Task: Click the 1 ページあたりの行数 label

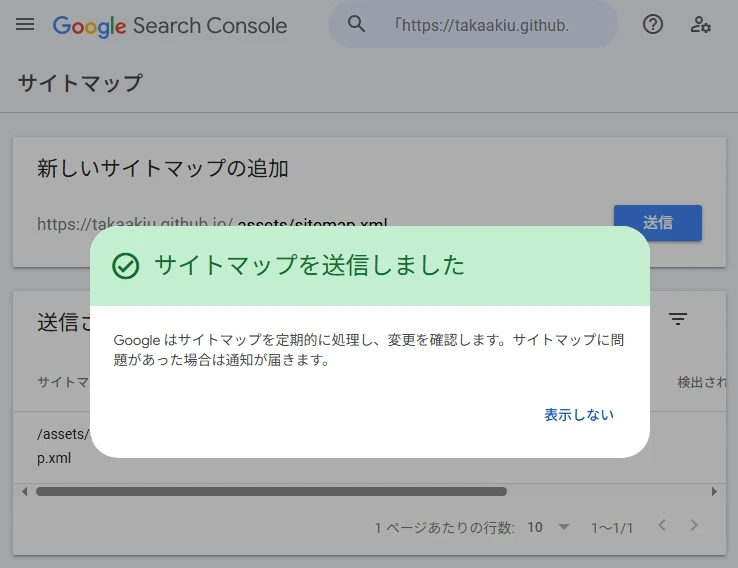Action: [x=444, y=528]
